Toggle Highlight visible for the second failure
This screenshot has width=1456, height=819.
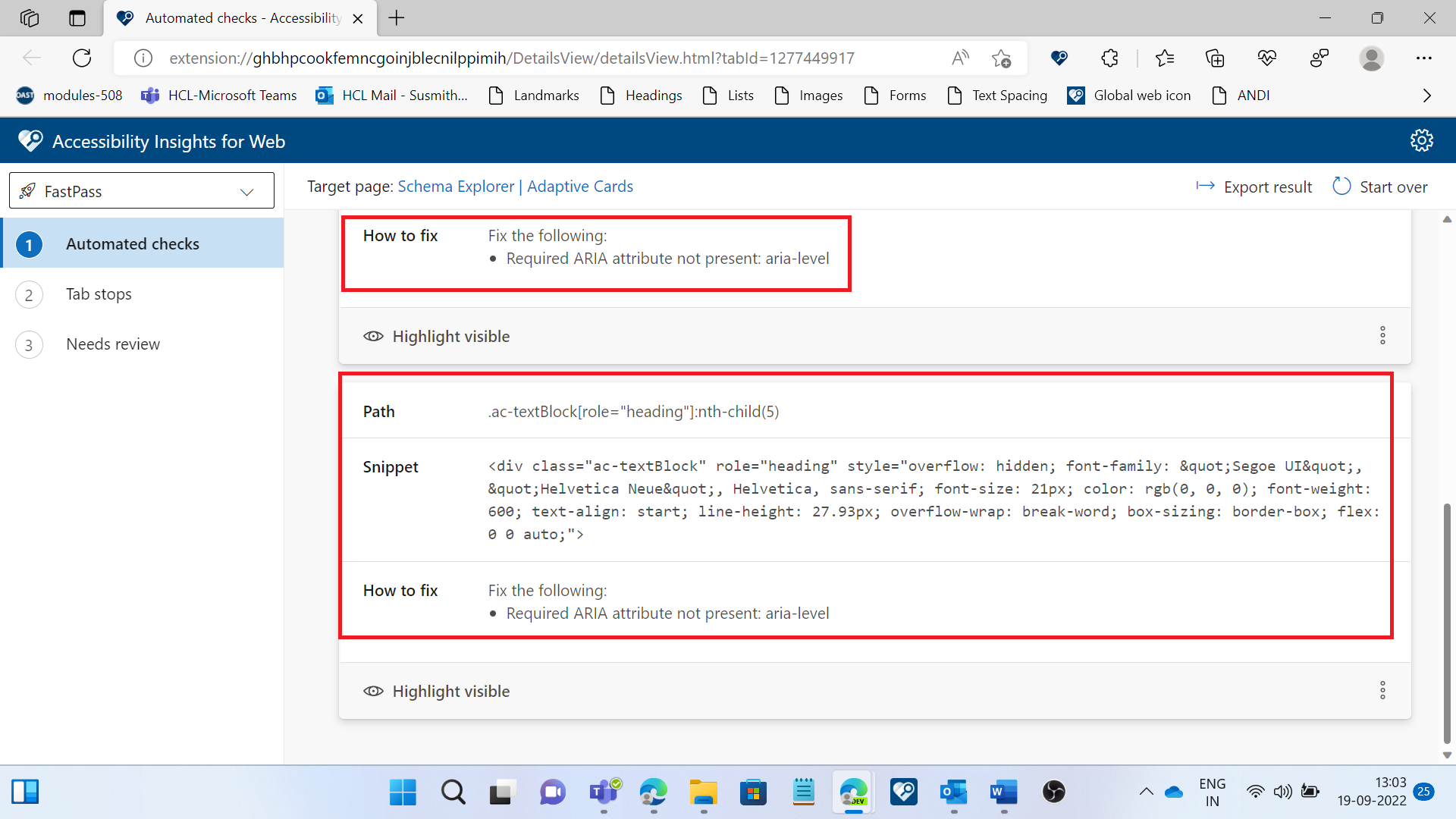(x=437, y=691)
